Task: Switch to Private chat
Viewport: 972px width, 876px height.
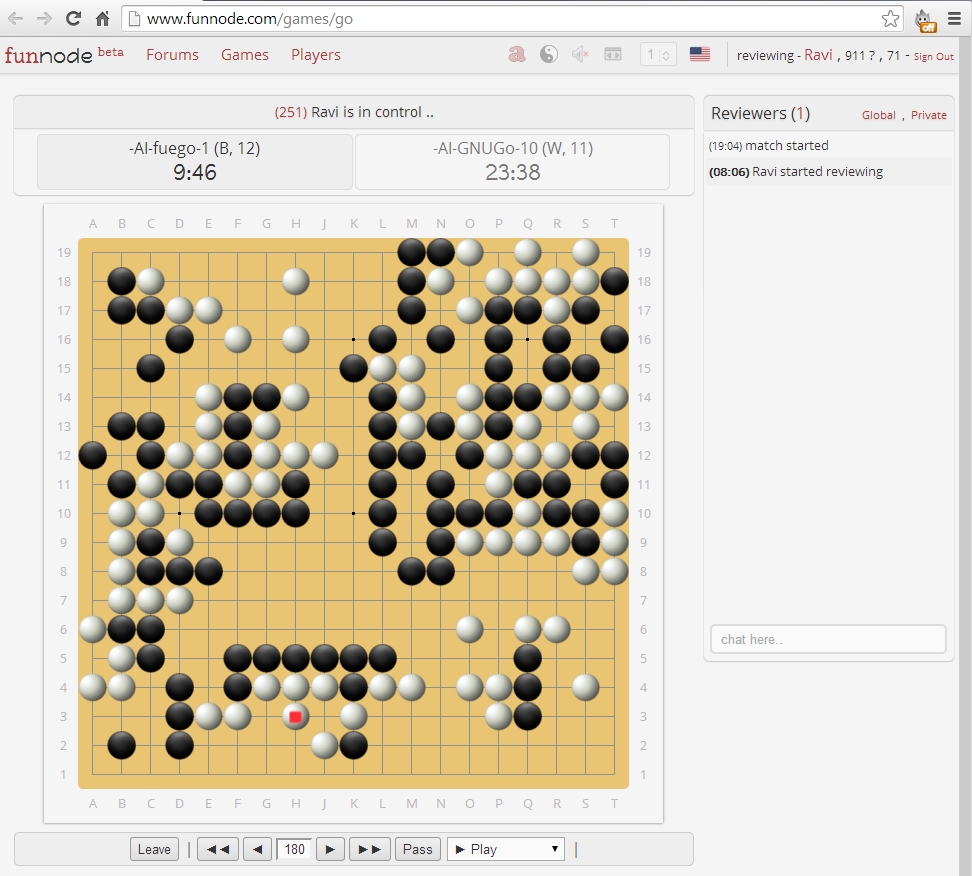Action: 928,115
